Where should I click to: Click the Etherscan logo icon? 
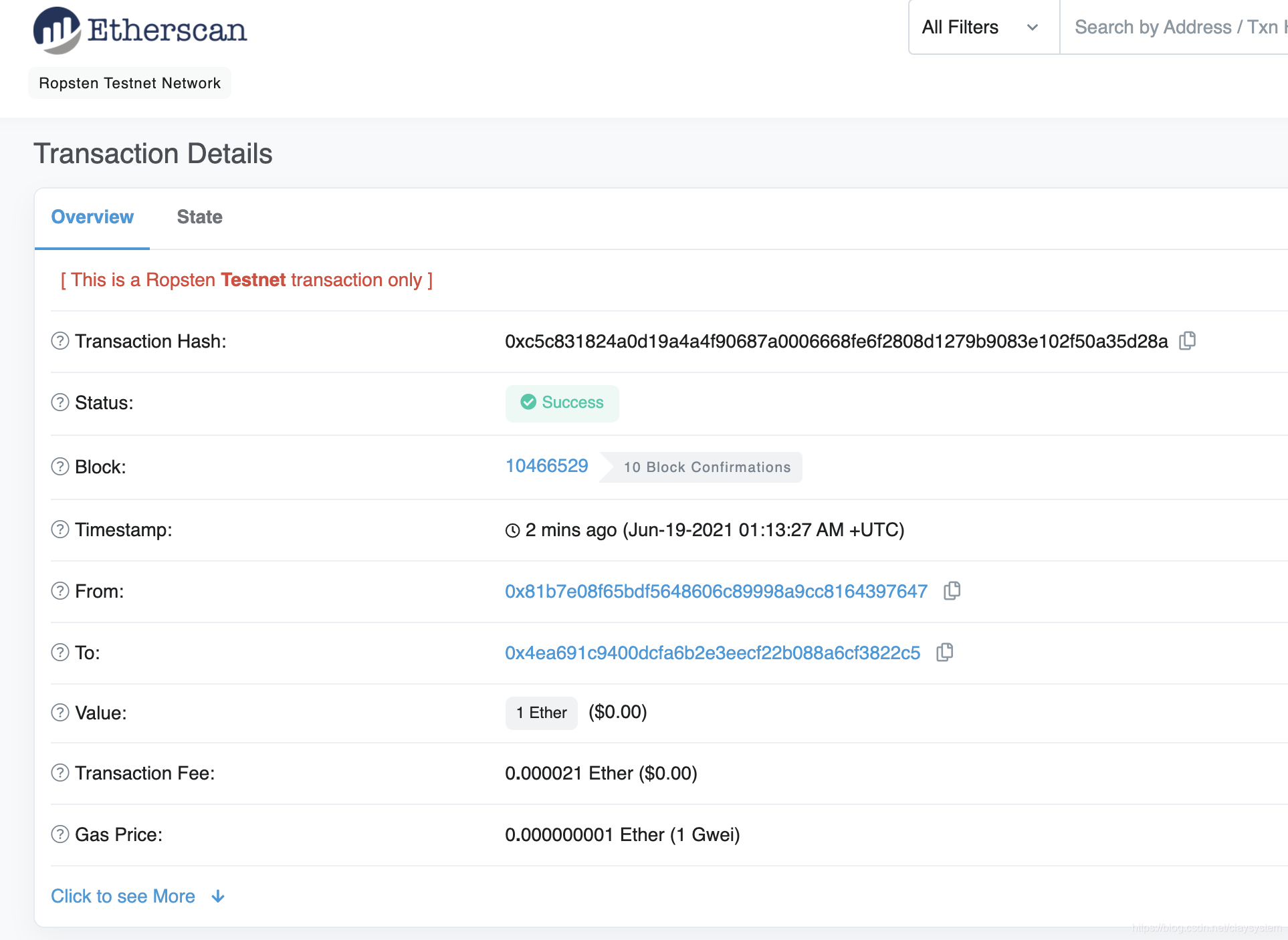click(x=57, y=30)
